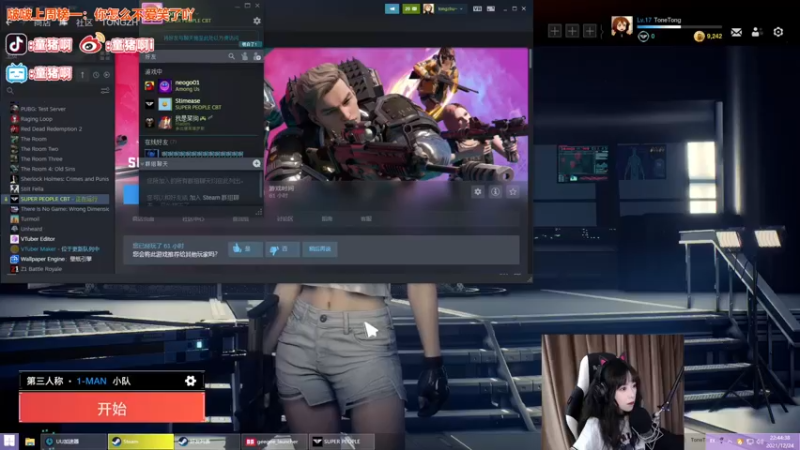Click scroll-to-top arrow in library
The height and width of the screenshot is (450, 800).
click(83, 75)
